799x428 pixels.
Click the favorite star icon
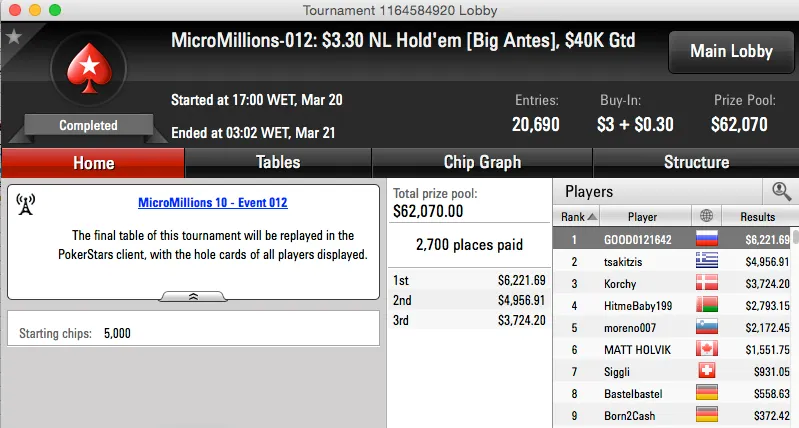[x=14, y=37]
